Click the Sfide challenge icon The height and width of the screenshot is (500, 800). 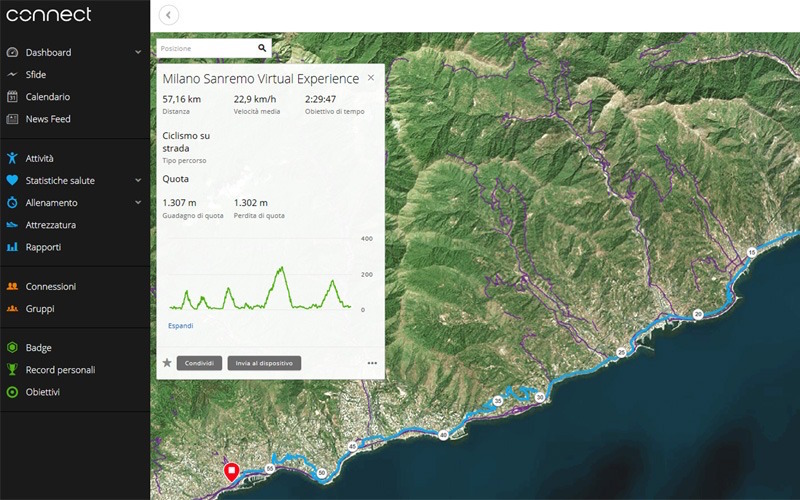coord(12,74)
